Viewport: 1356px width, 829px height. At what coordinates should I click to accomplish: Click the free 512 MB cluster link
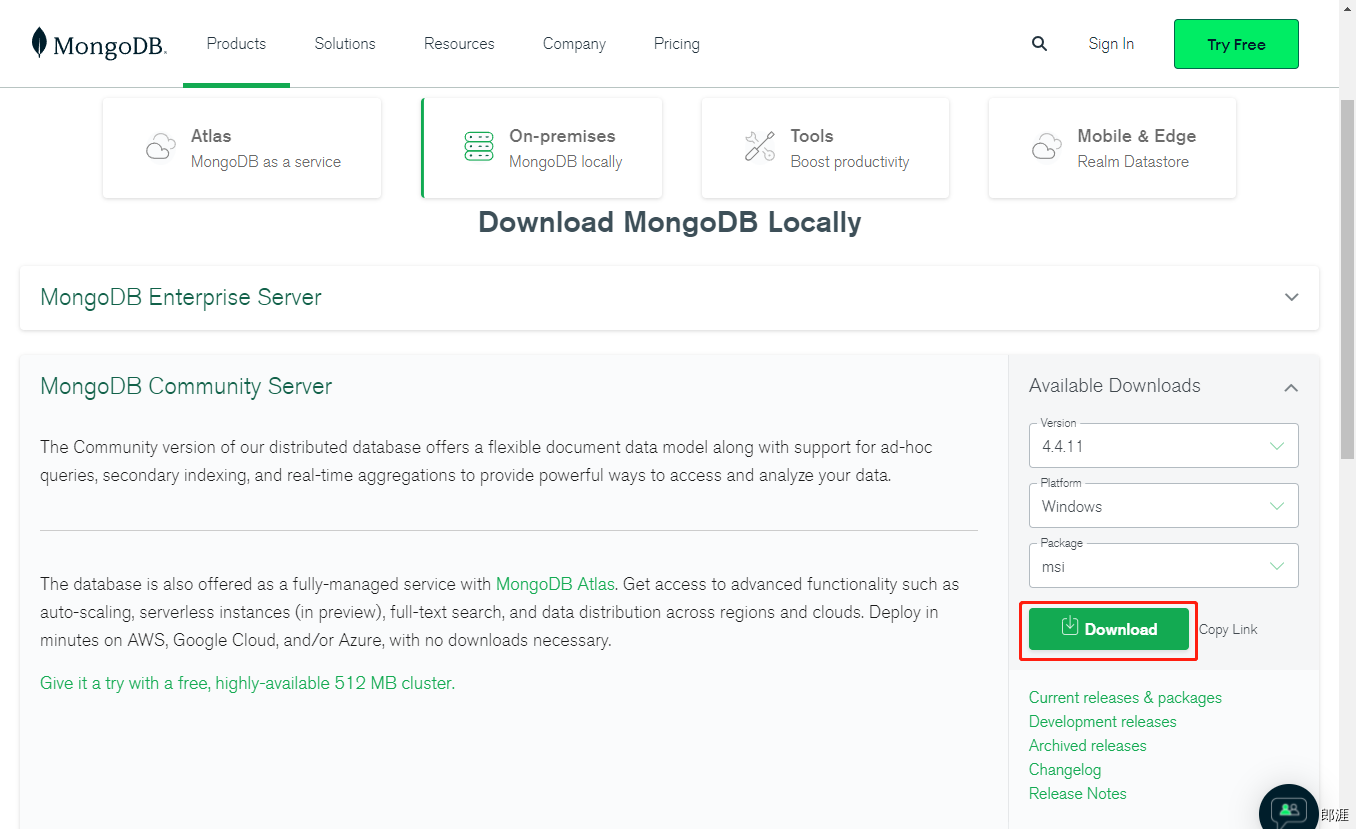[x=247, y=683]
